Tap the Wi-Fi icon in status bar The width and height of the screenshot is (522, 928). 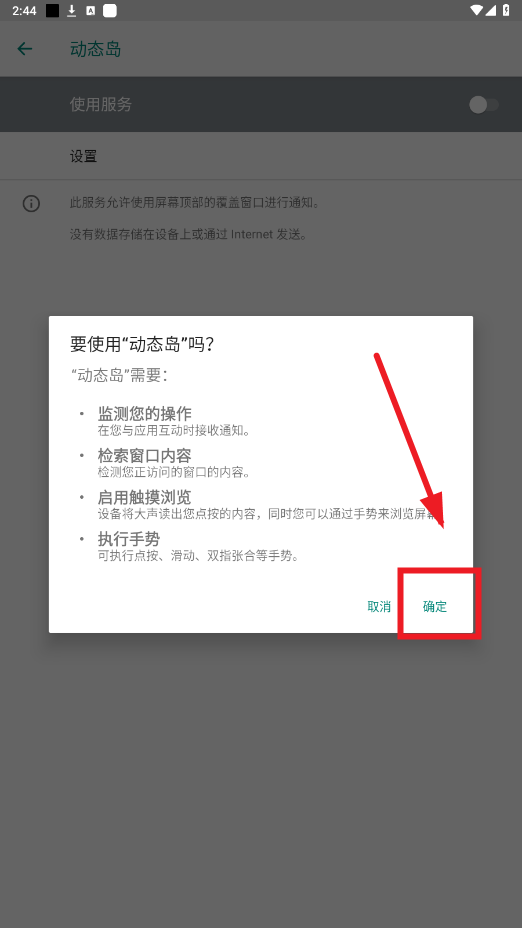(476, 10)
